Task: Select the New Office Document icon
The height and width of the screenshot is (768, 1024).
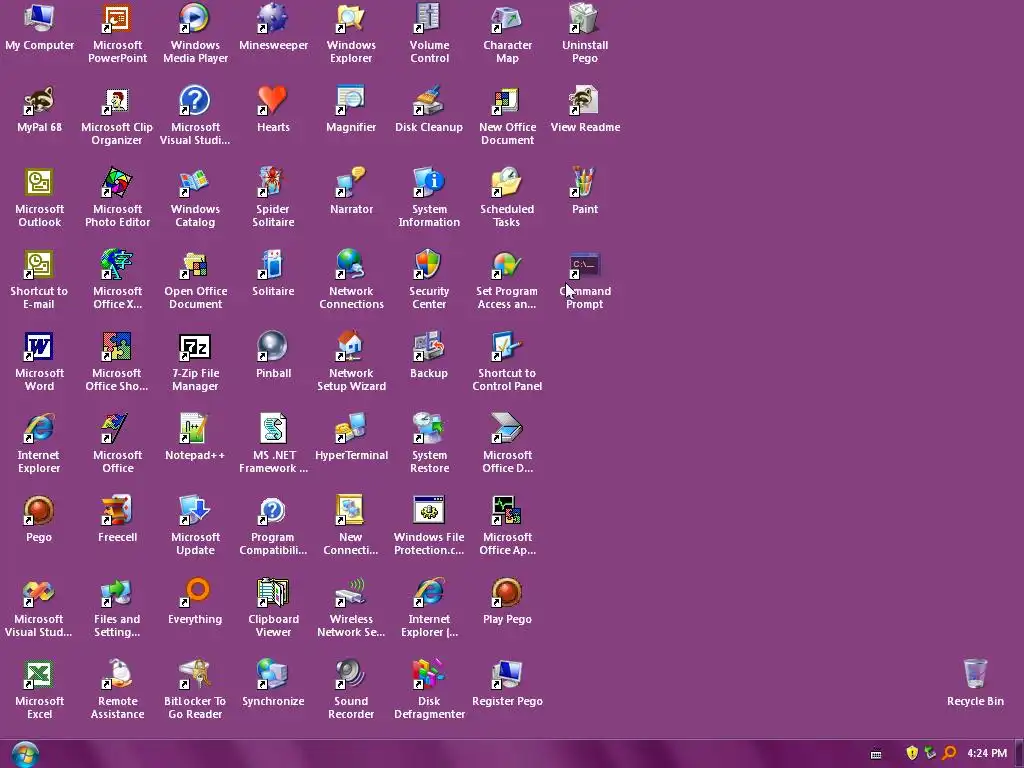Action: (507, 101)
